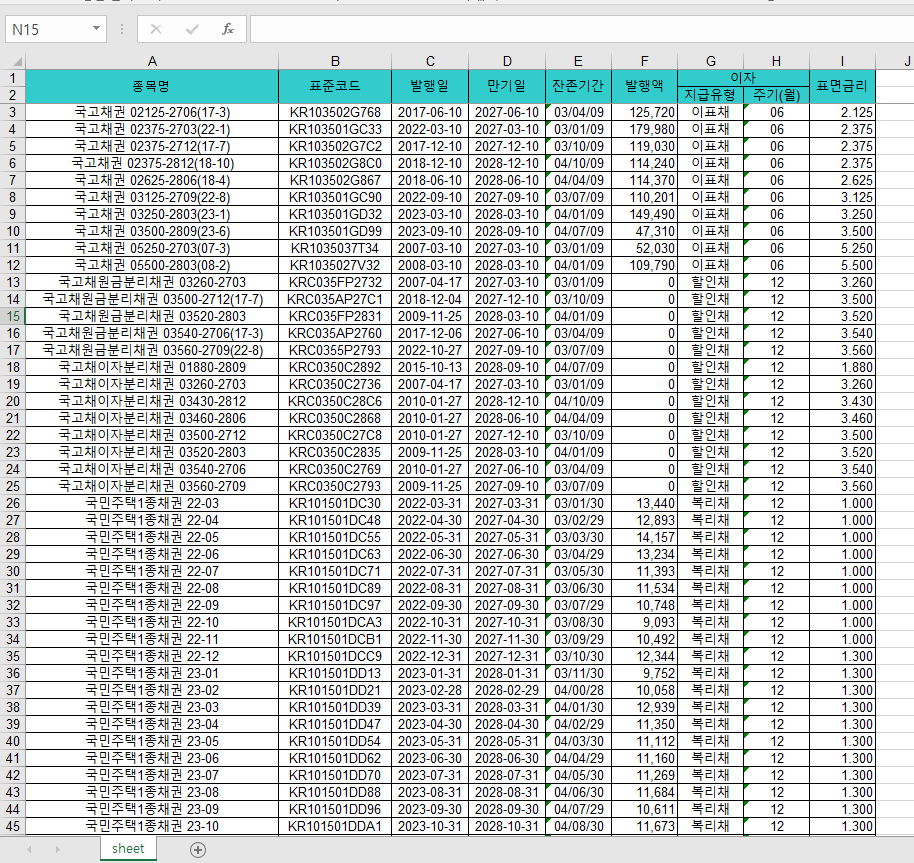
Task: Select cell '국고채권 02125-2706(17-3)'
Action: [x=152, y=112]
